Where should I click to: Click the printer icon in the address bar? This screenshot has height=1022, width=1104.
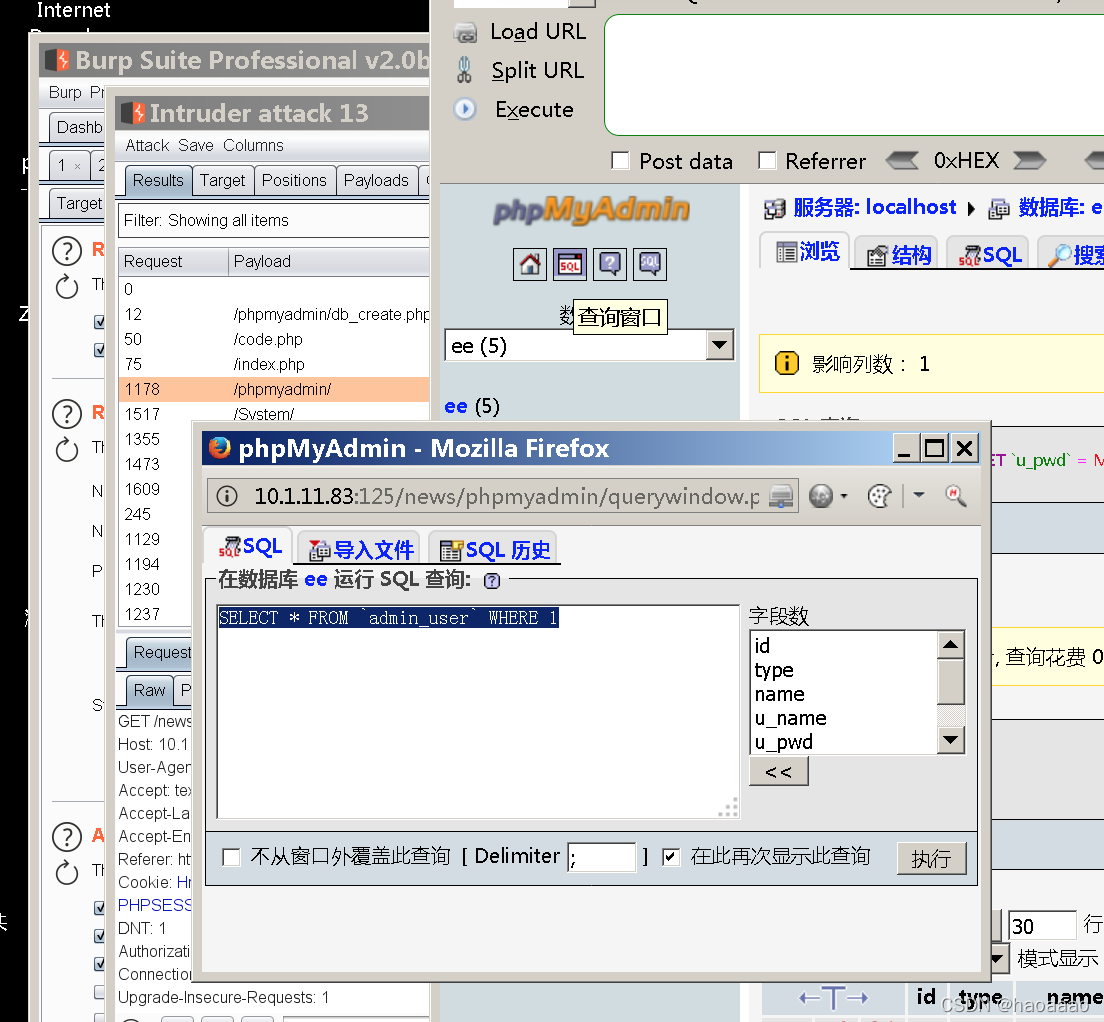[x=780, y=496]
